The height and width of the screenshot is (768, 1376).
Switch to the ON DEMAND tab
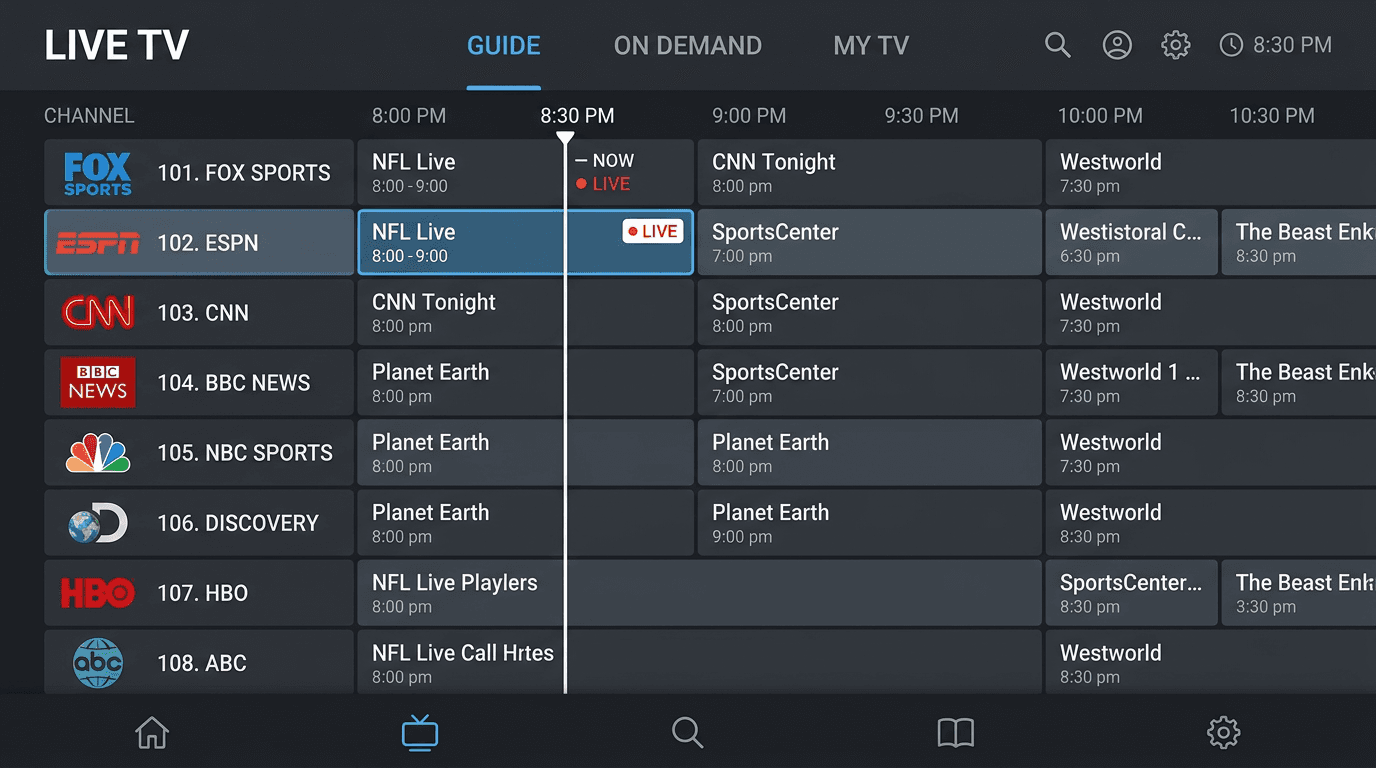[688, 44]
